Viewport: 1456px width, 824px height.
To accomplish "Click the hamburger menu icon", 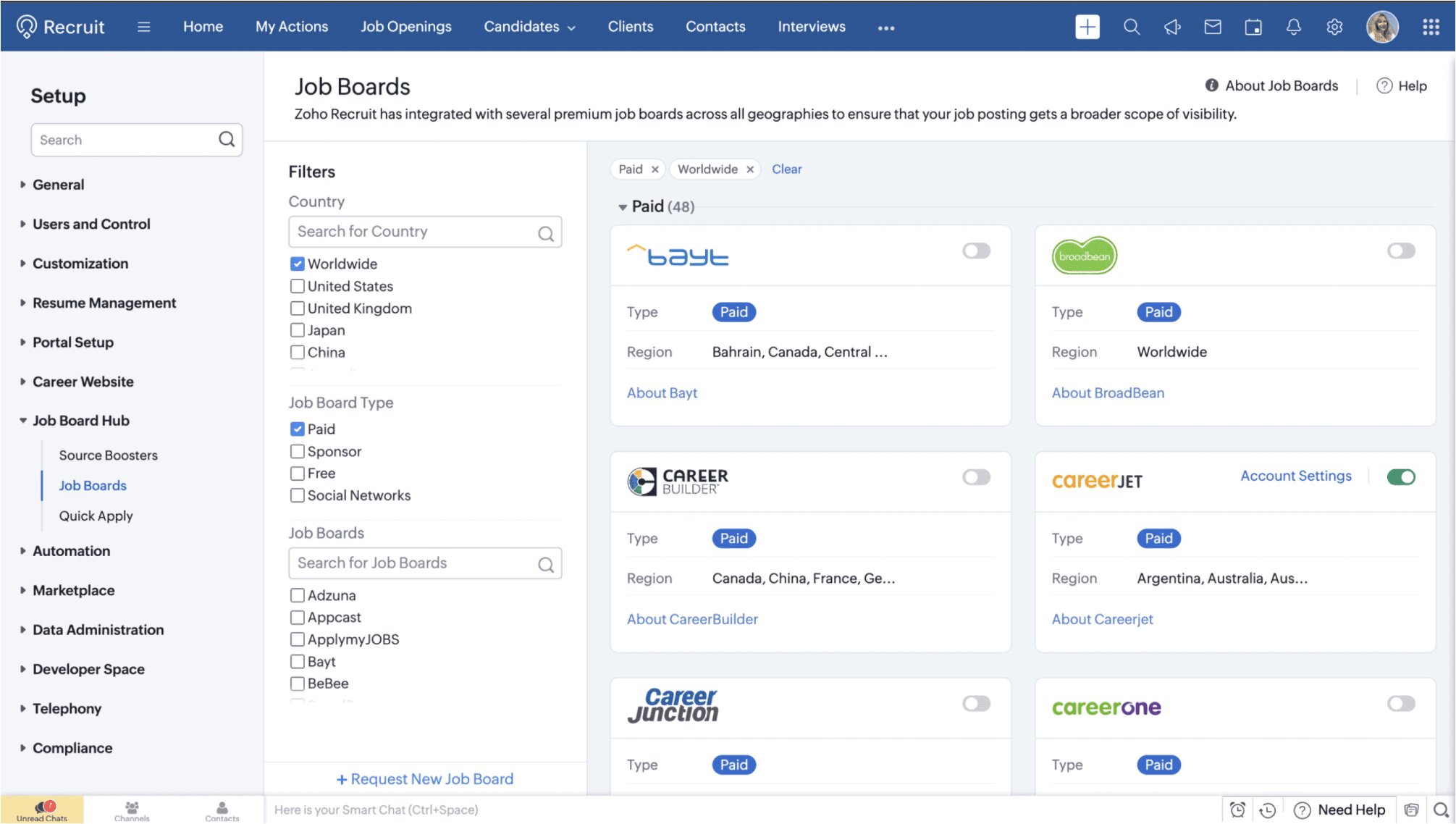I will [143, 27].
